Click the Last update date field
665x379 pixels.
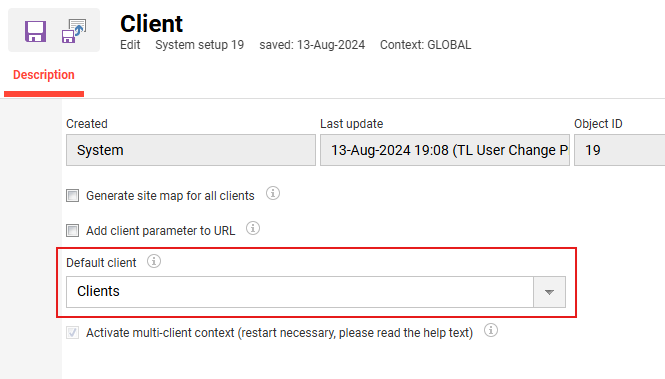point(445,150)
